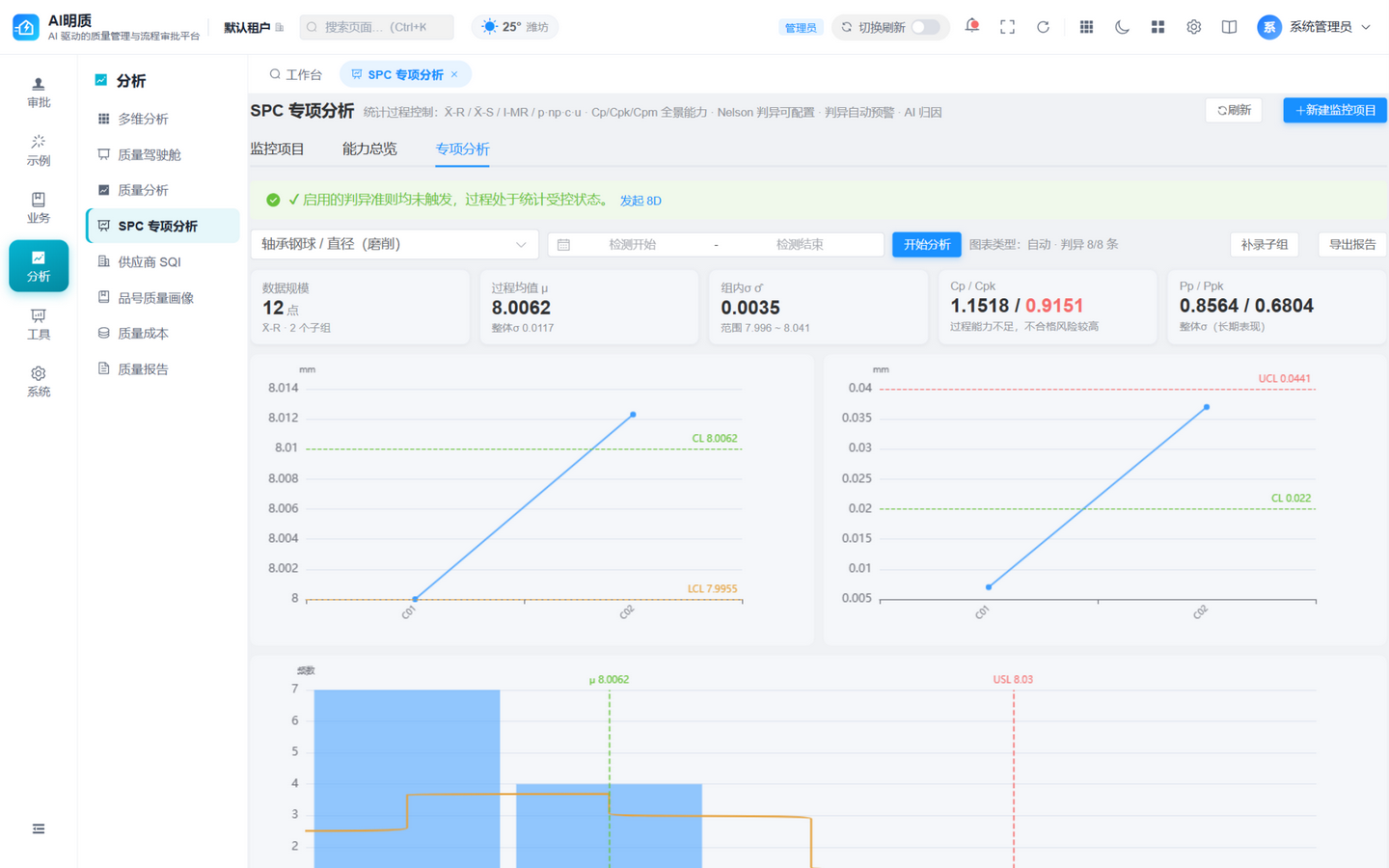Screen dimensions: 1389x868
Task: Click the 开始分析 button
Action: pos(927,244)
